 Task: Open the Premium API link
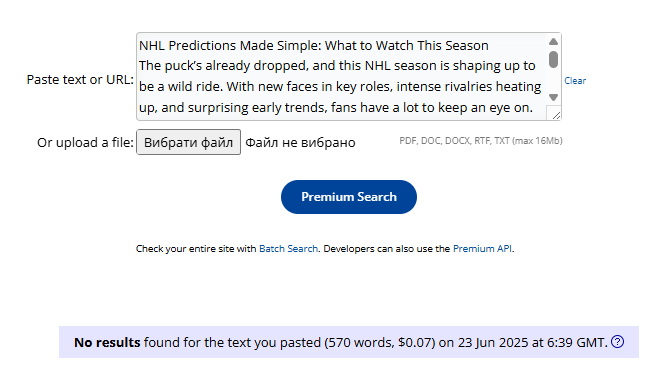tap(482, 248)
